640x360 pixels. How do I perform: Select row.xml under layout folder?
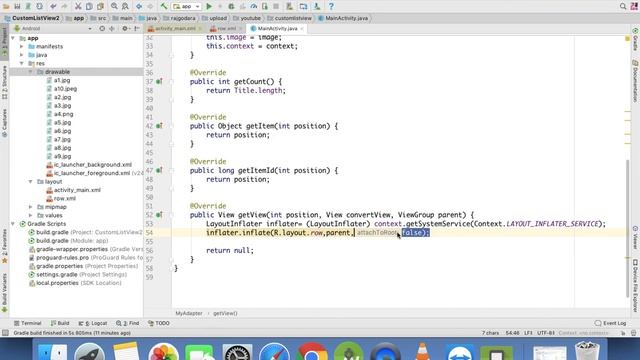click(x=64, y=198)
